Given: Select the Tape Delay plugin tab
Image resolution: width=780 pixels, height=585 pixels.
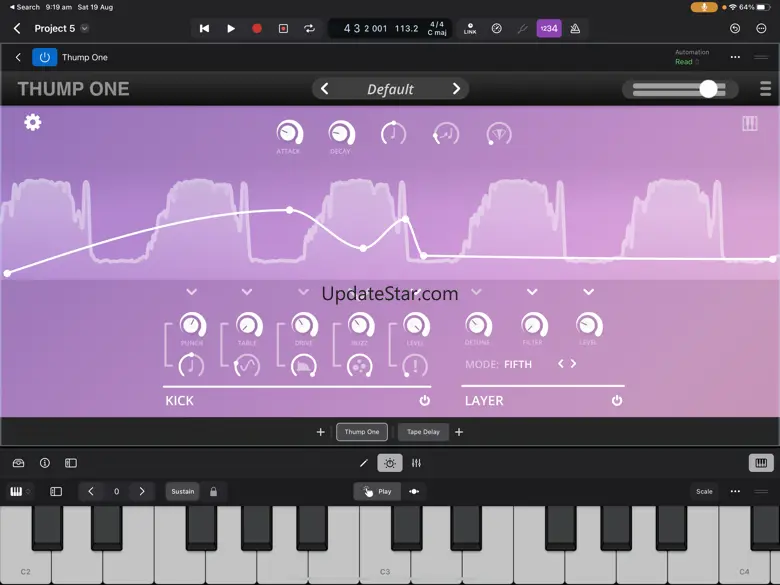Looking at the screenshot, I should (x=423, y=432).
